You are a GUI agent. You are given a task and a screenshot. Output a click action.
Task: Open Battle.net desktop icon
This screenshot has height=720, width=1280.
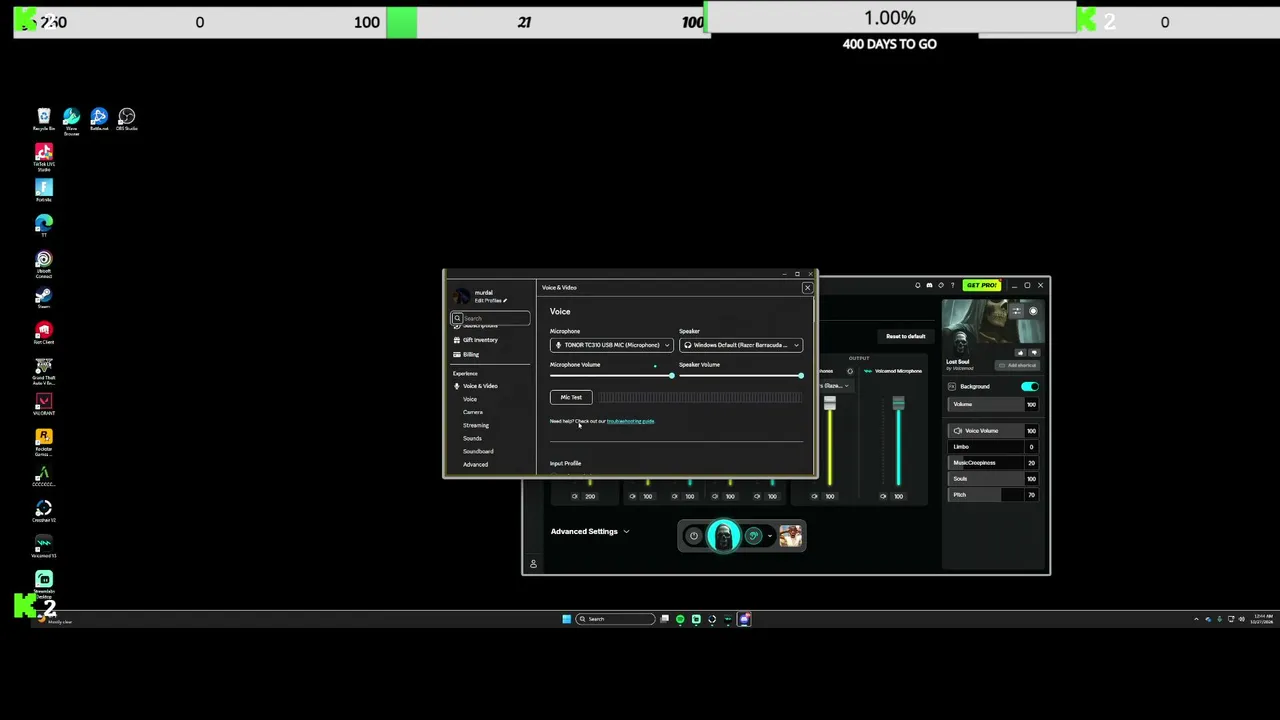point(98,119)
